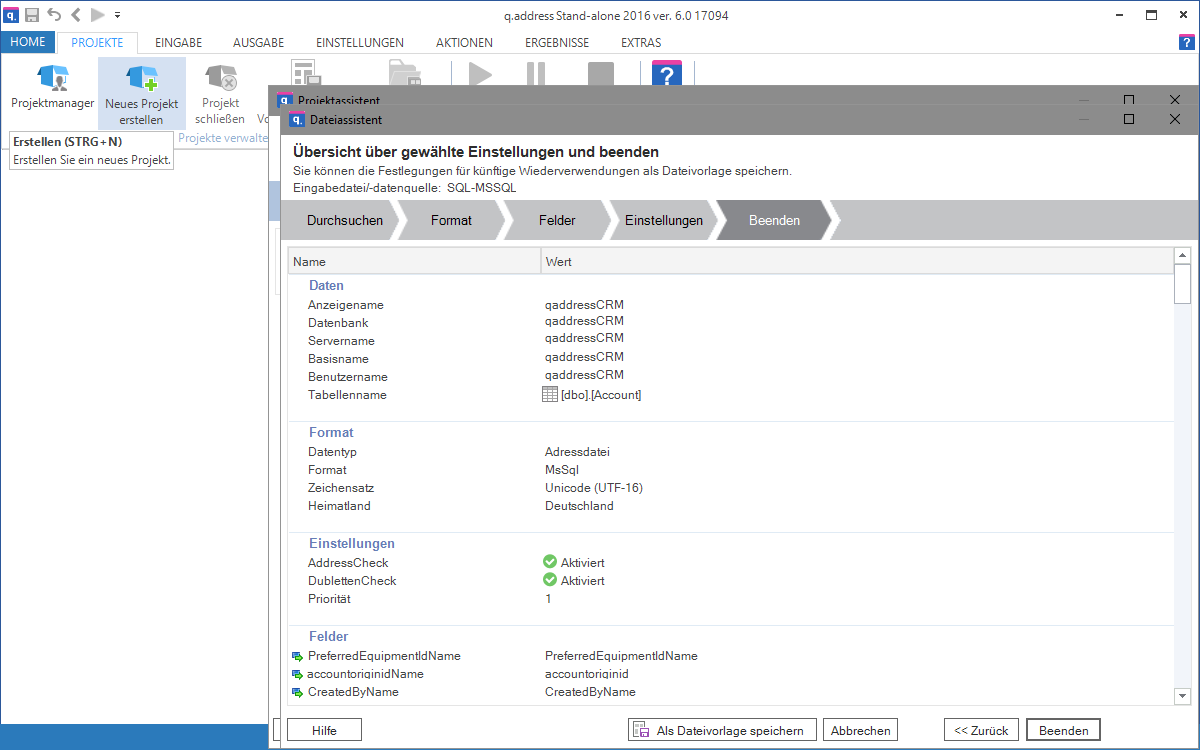Click the green DublettenCheck Aktiviert checkmark
Viewport: 1200px width, 750px height.
coord(549,581)
